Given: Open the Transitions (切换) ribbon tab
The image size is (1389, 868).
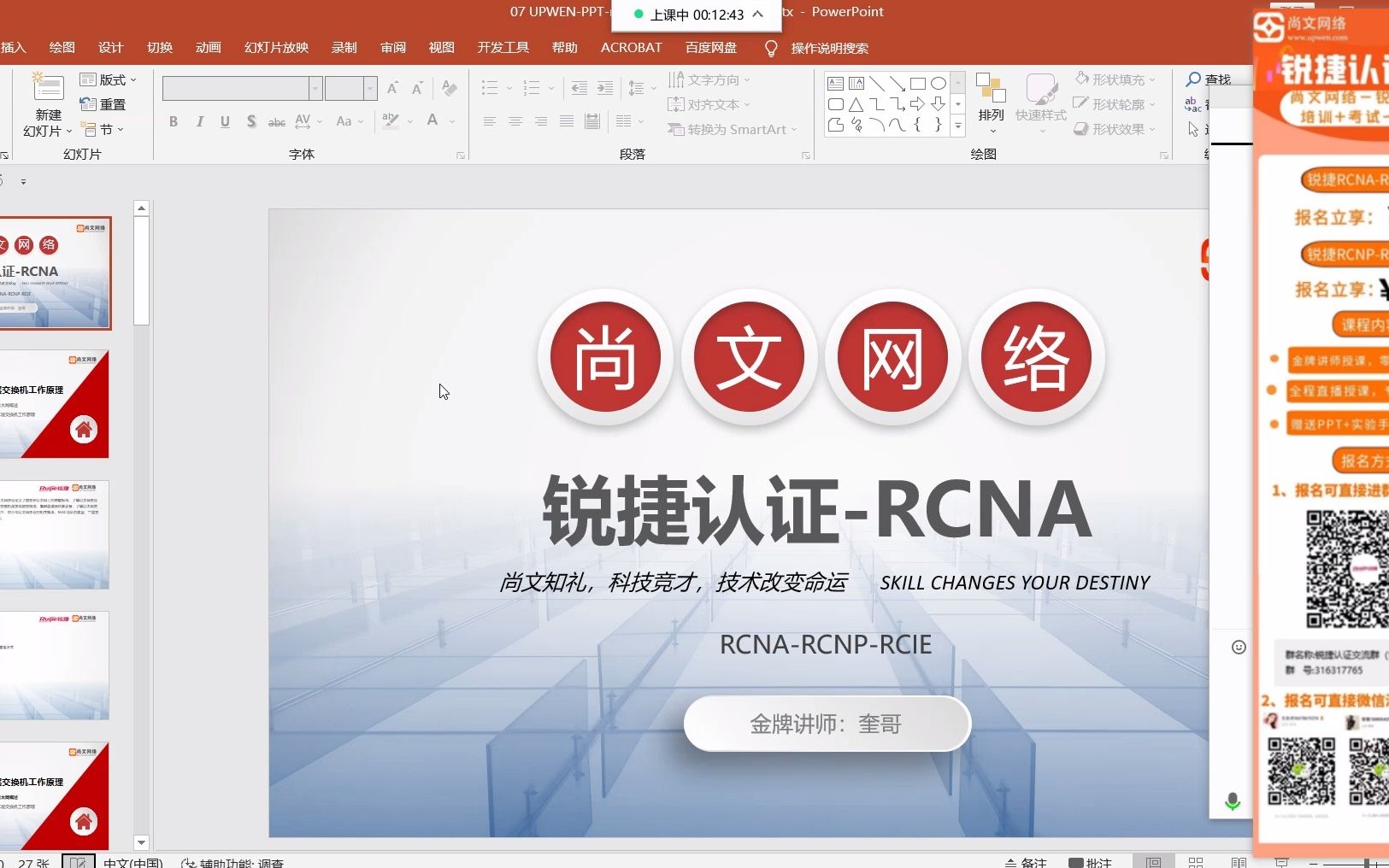Looking at the screenshot, I should 160,48.
